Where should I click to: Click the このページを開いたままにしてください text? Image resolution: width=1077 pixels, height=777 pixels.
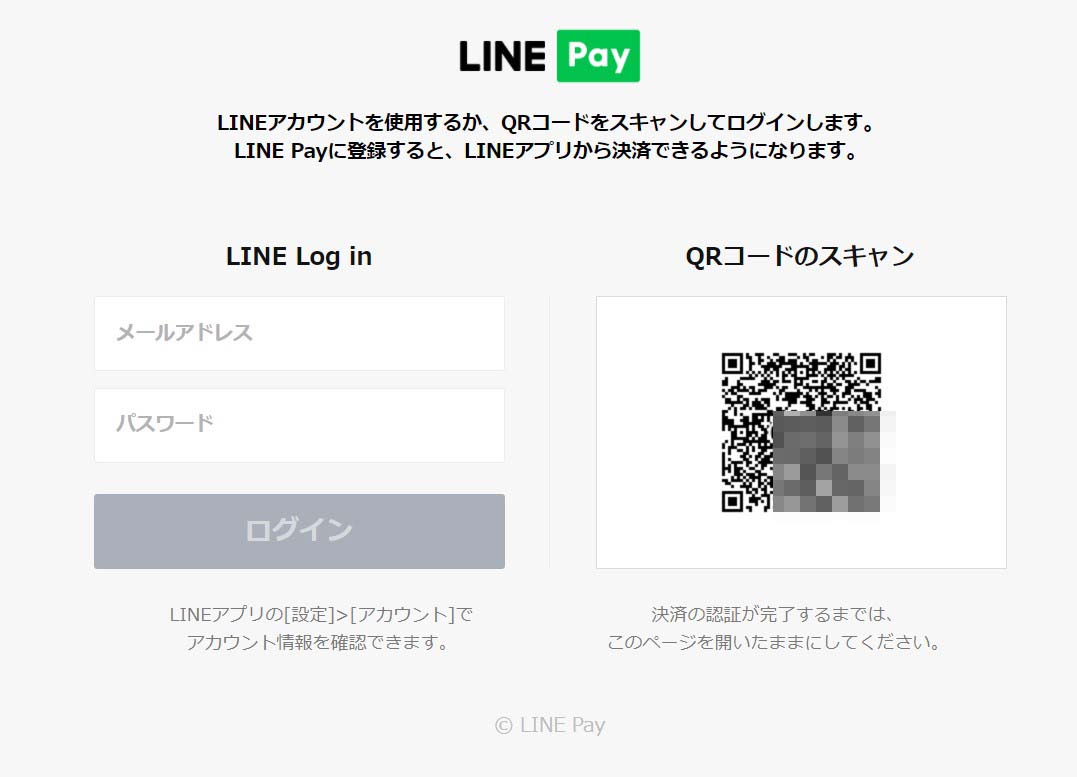pyautogui.click(x=773, y=642)
